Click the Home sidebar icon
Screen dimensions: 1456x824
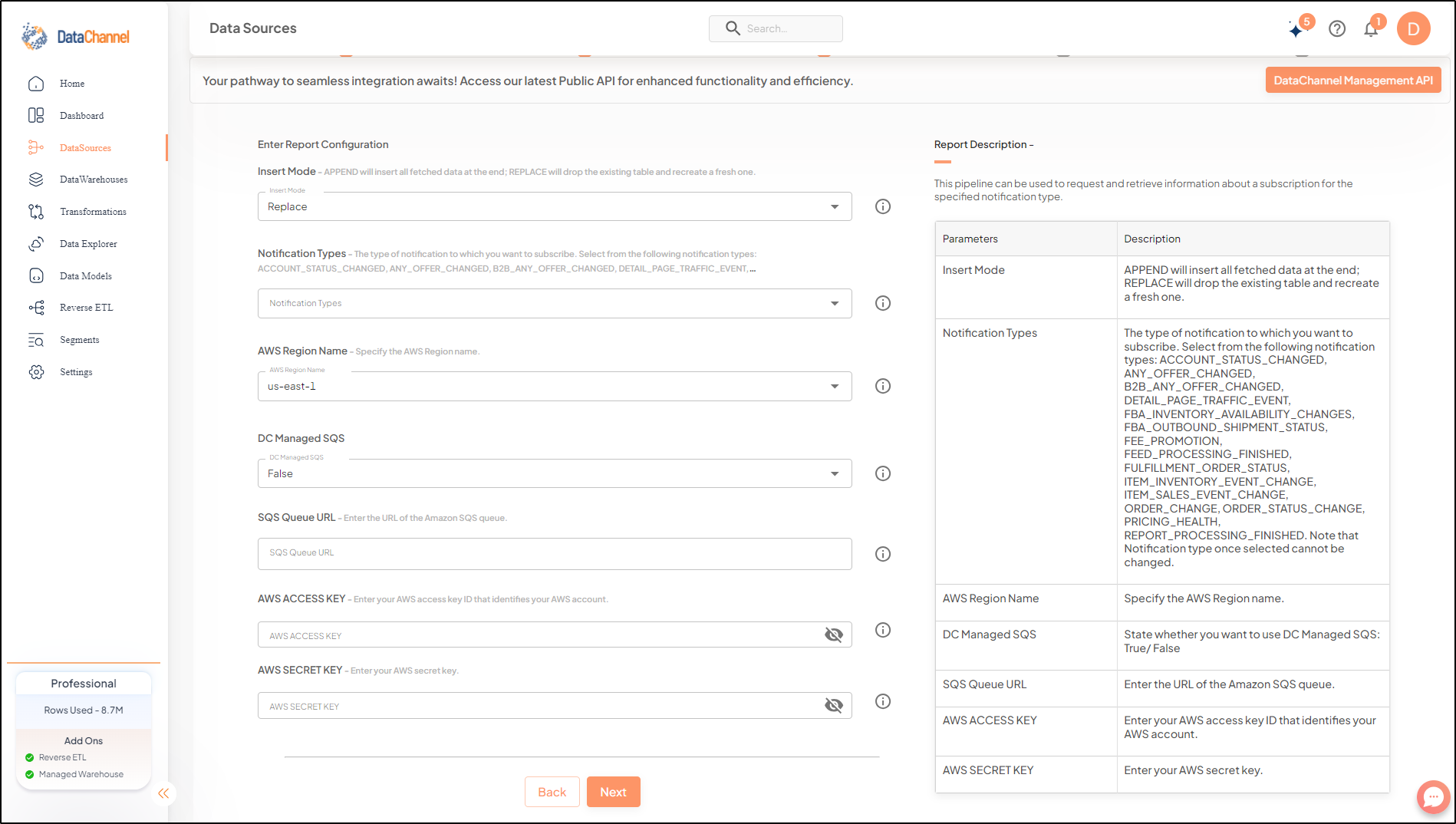pos(36,84)
